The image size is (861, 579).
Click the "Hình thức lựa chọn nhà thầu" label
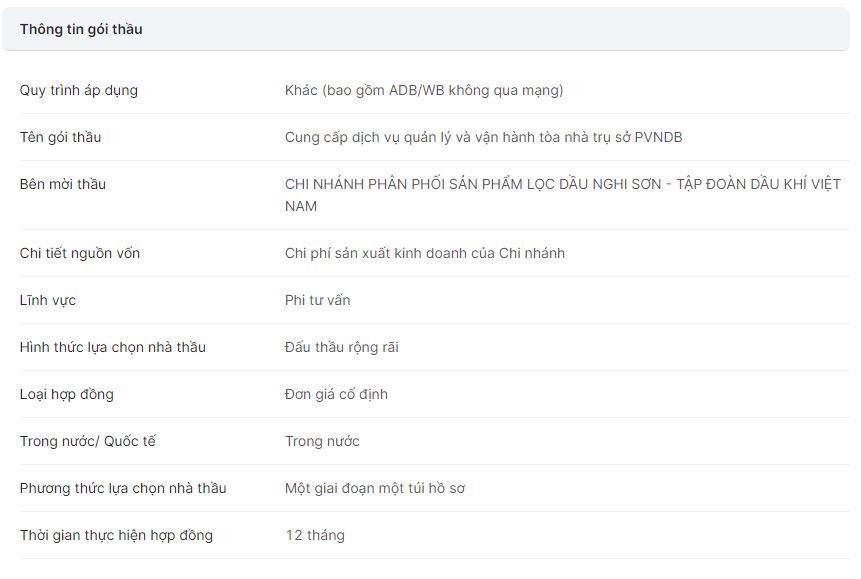click(x=113, y=347)
